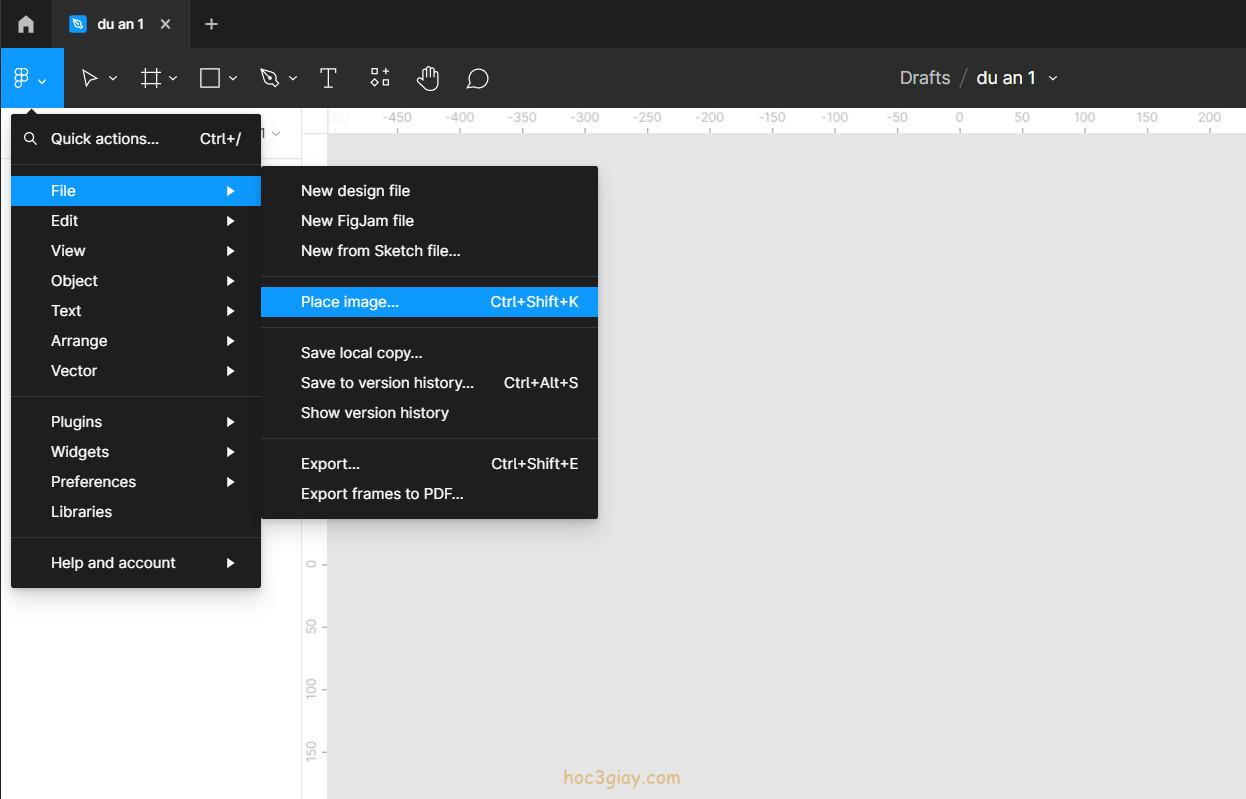Go to the Home screen
This screenshot has height=799, width=1246.
pos(26,24)
